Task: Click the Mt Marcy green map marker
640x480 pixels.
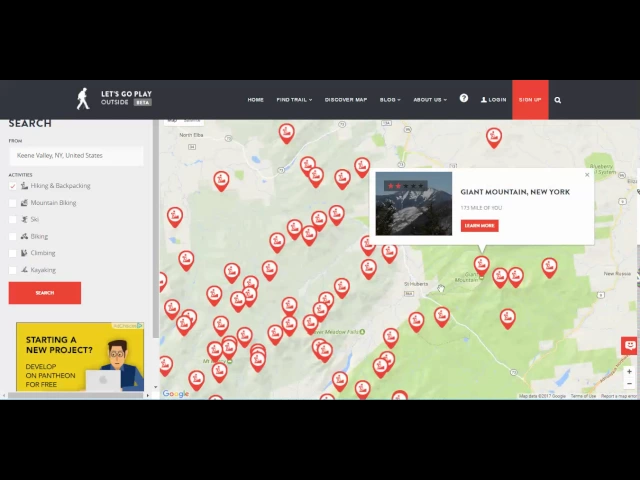Action: coord(230,361)
